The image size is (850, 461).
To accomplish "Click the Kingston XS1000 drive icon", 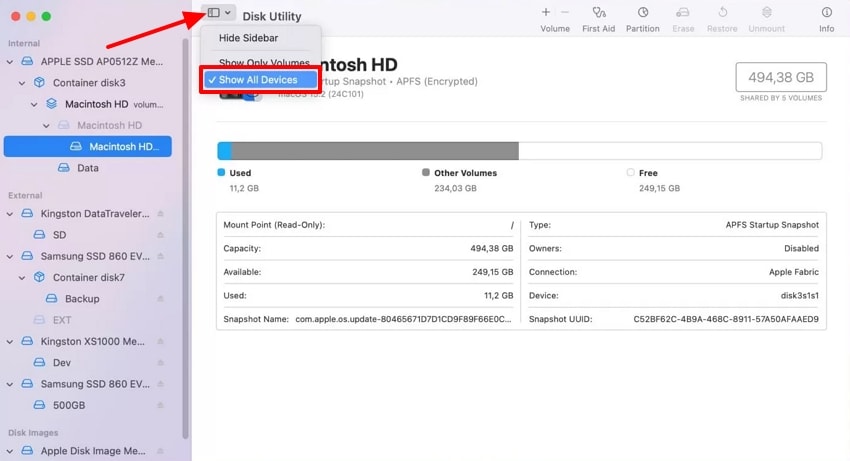I will [x=27, y=341].
